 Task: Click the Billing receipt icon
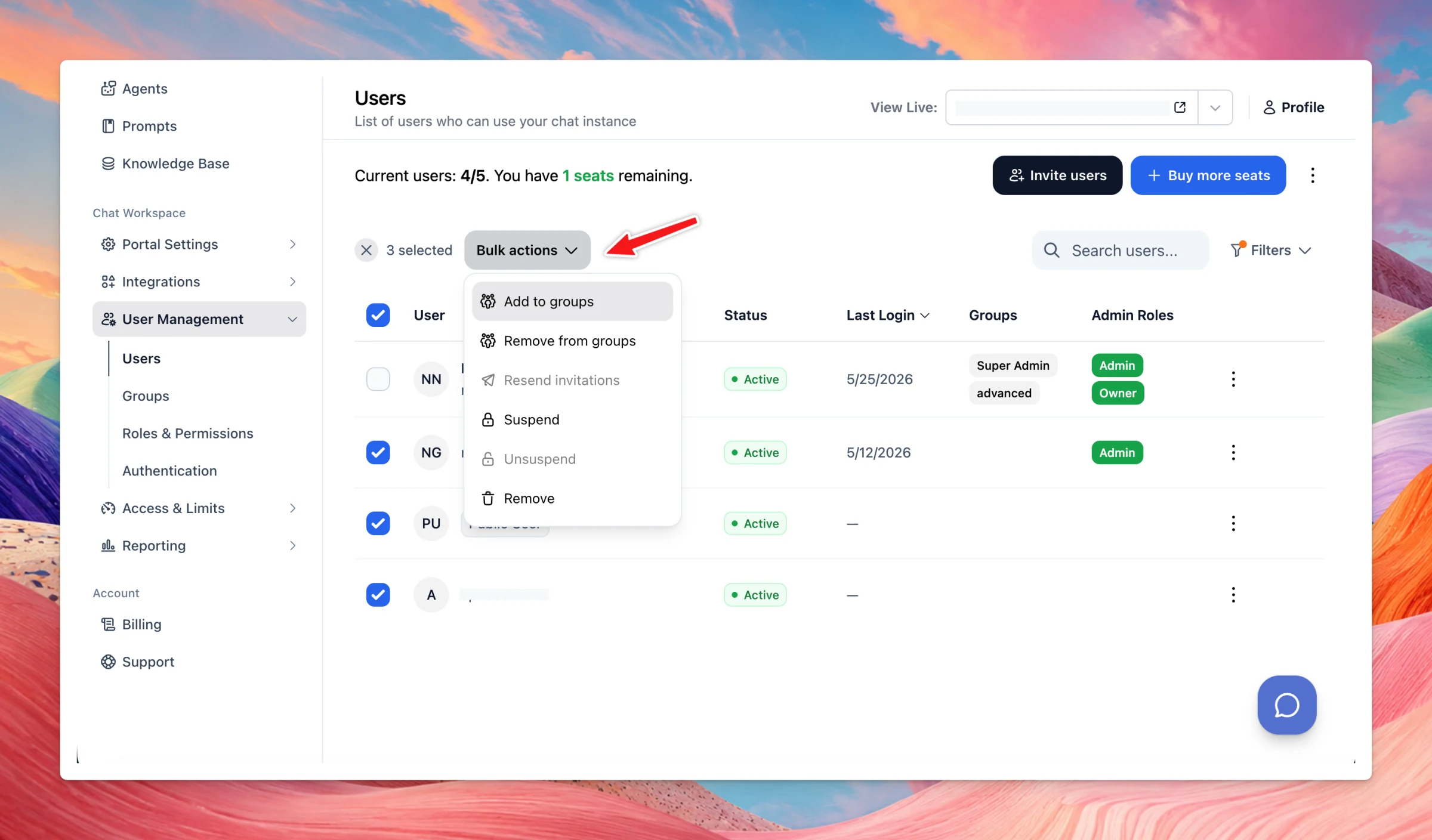(x=108, y=624)
